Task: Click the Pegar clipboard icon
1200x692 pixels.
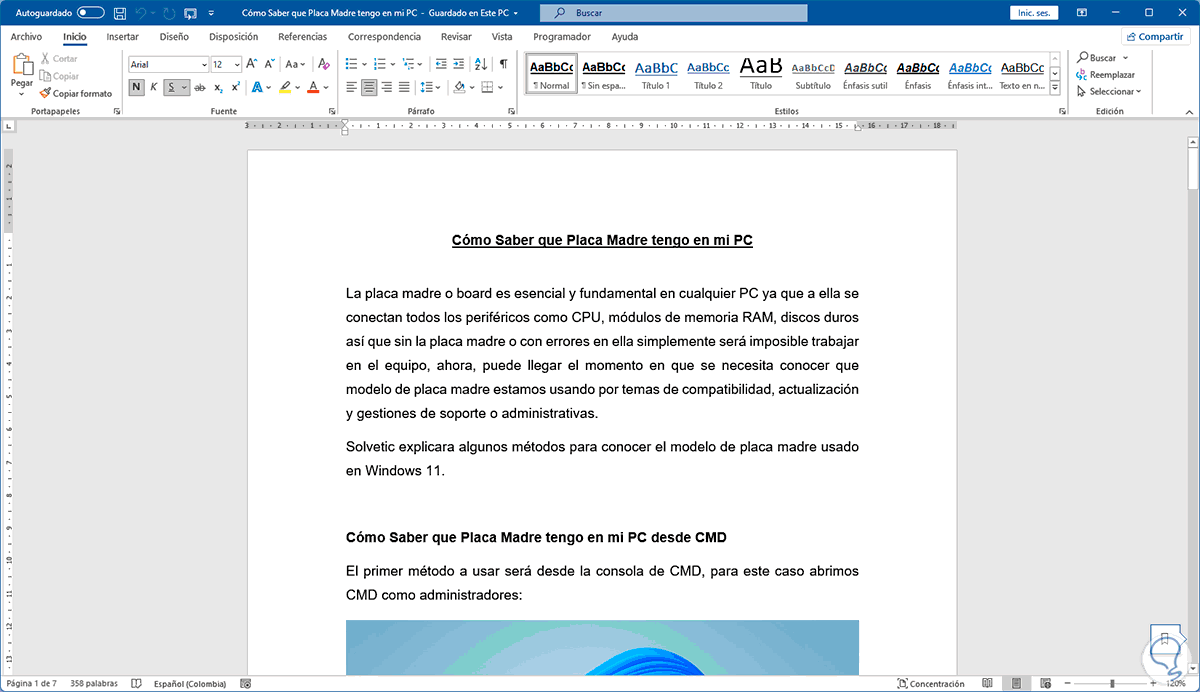Action: pos(22,66)
